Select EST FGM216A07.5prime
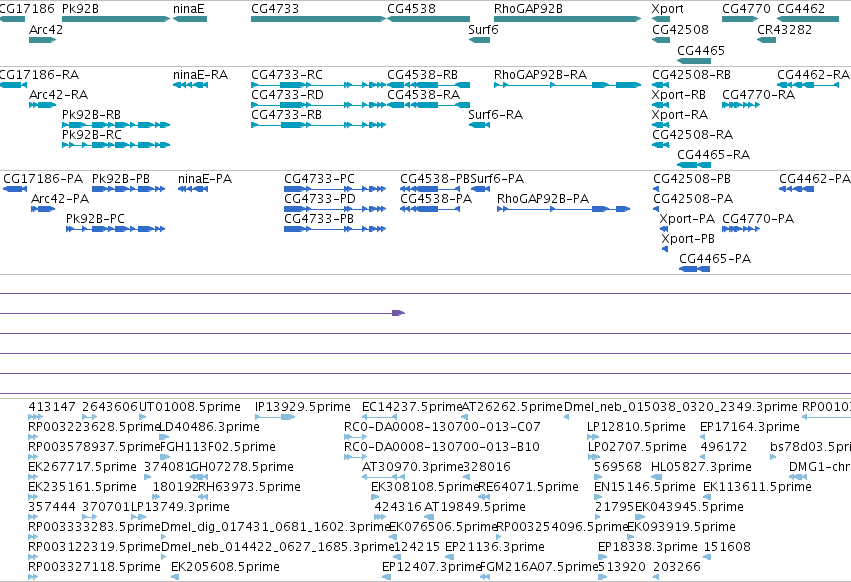 pyautogui.click(x=485, y=577)
